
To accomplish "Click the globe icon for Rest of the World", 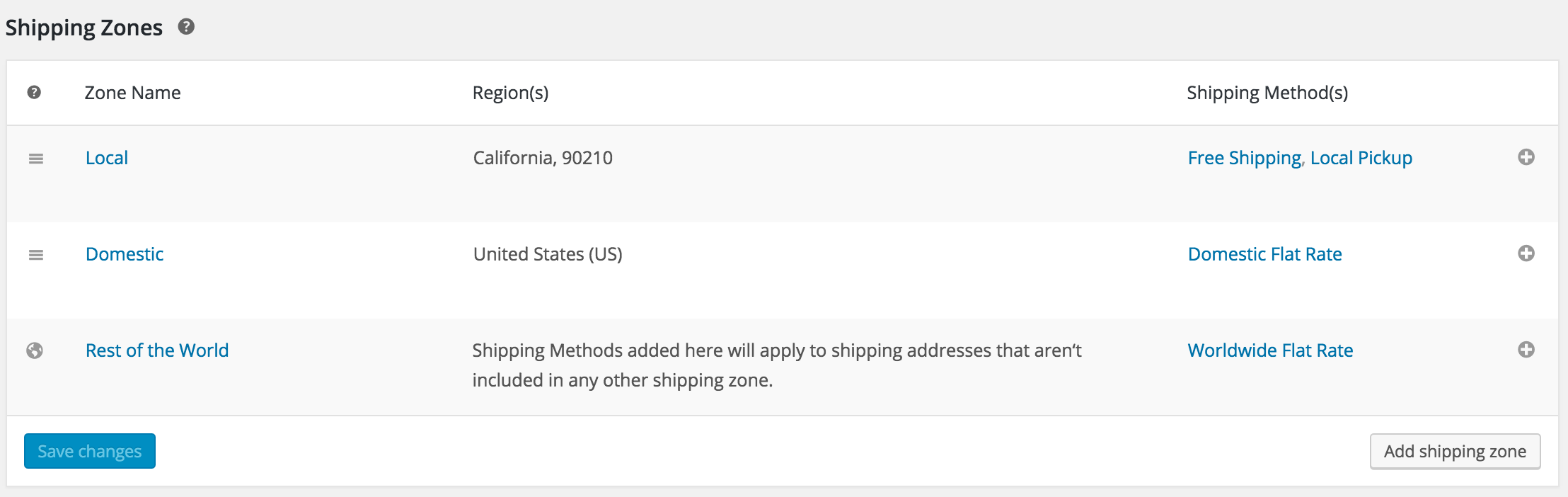I will [x=35, y=350].
